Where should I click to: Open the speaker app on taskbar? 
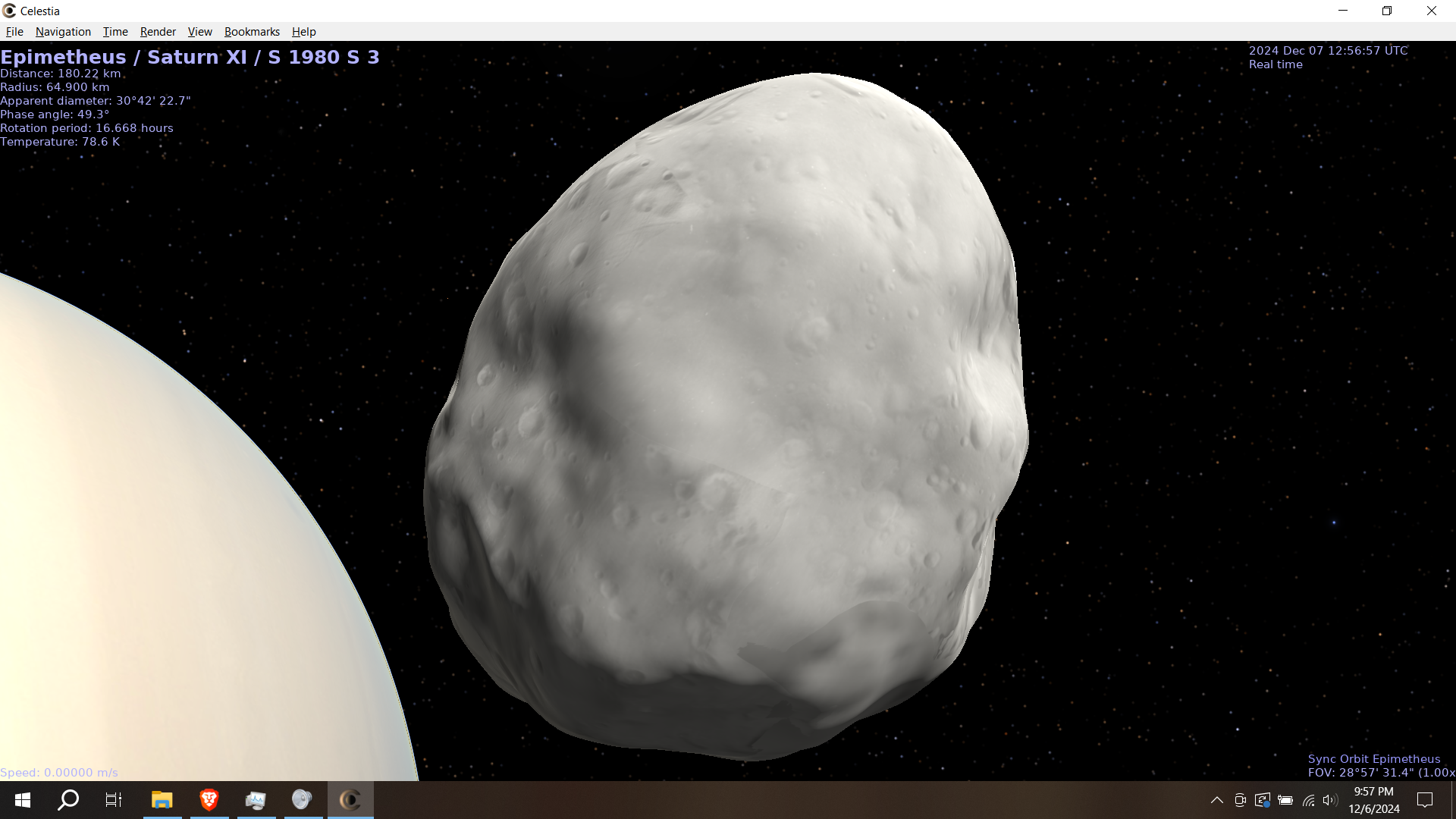click(303, 800)
